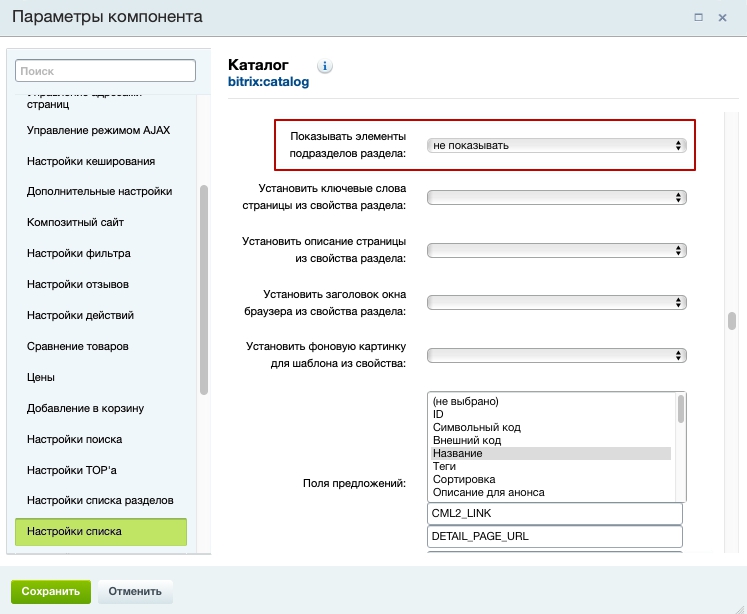Click the Отменить button

pyautogui.click(x=135, y=591)
